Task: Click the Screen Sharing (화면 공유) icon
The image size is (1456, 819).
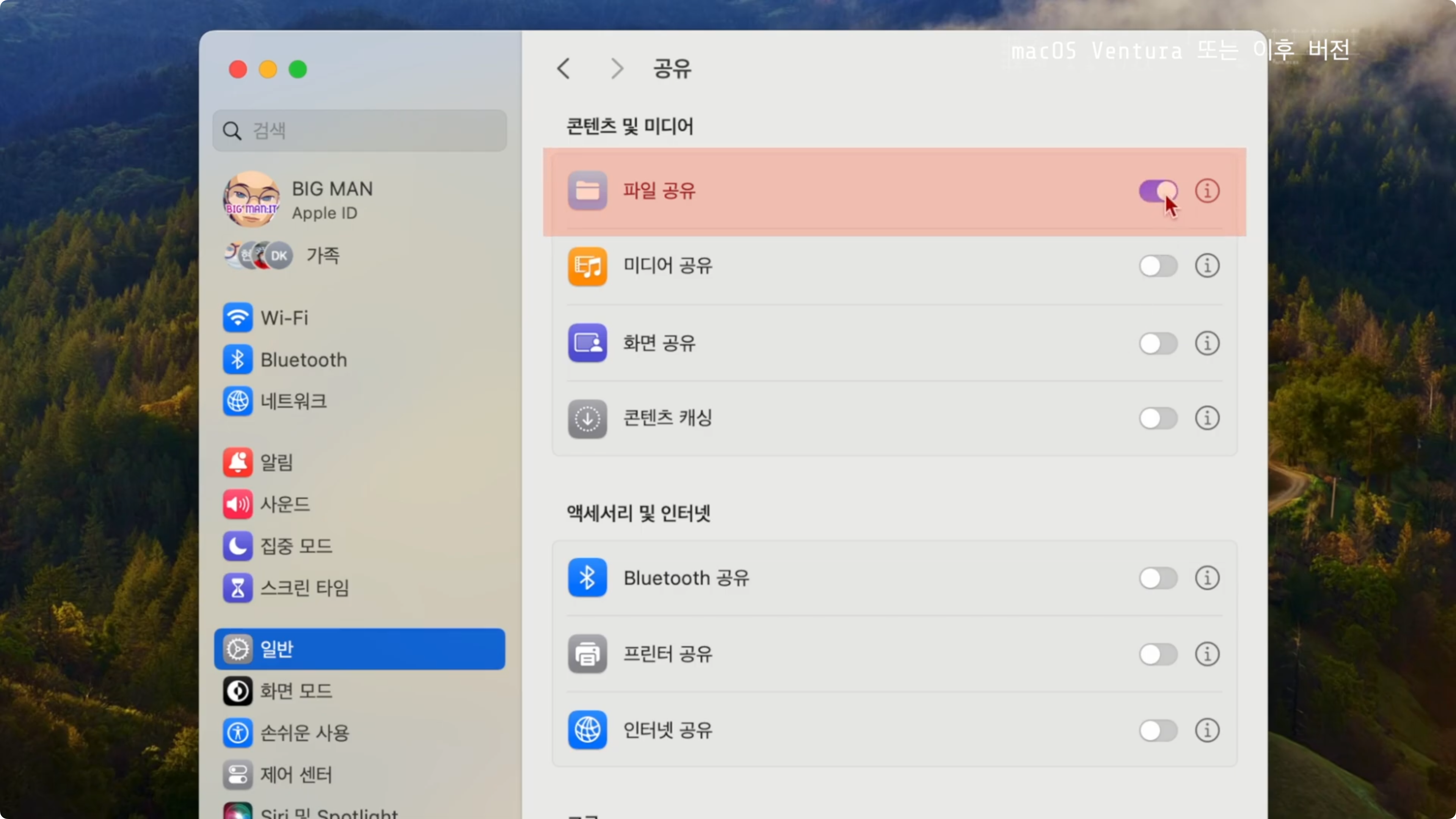Action: coord(587,343)
